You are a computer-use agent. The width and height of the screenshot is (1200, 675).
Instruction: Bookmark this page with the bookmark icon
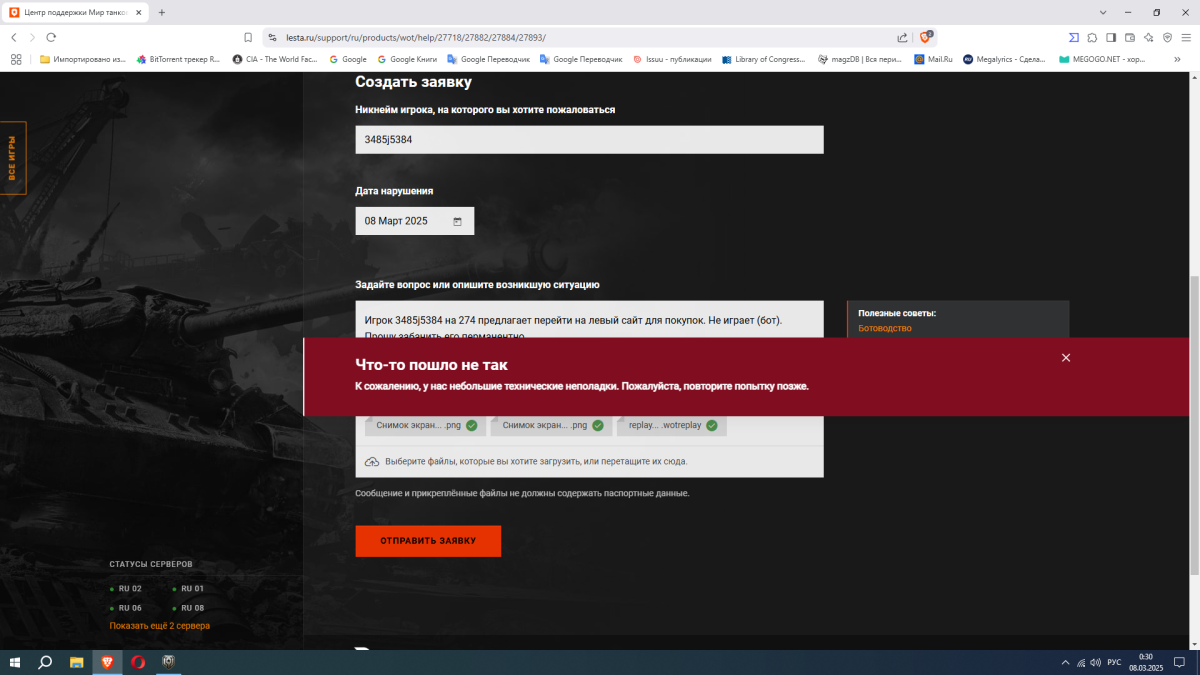248,37
